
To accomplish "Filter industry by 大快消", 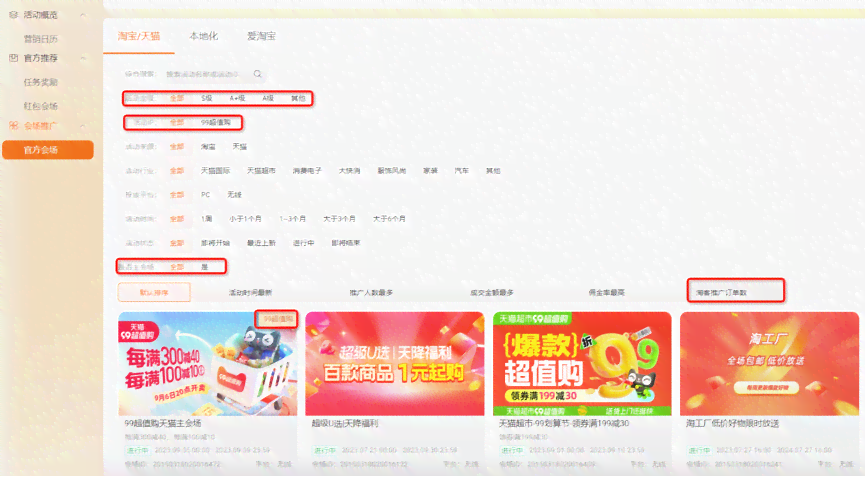I will pos(349,171).
